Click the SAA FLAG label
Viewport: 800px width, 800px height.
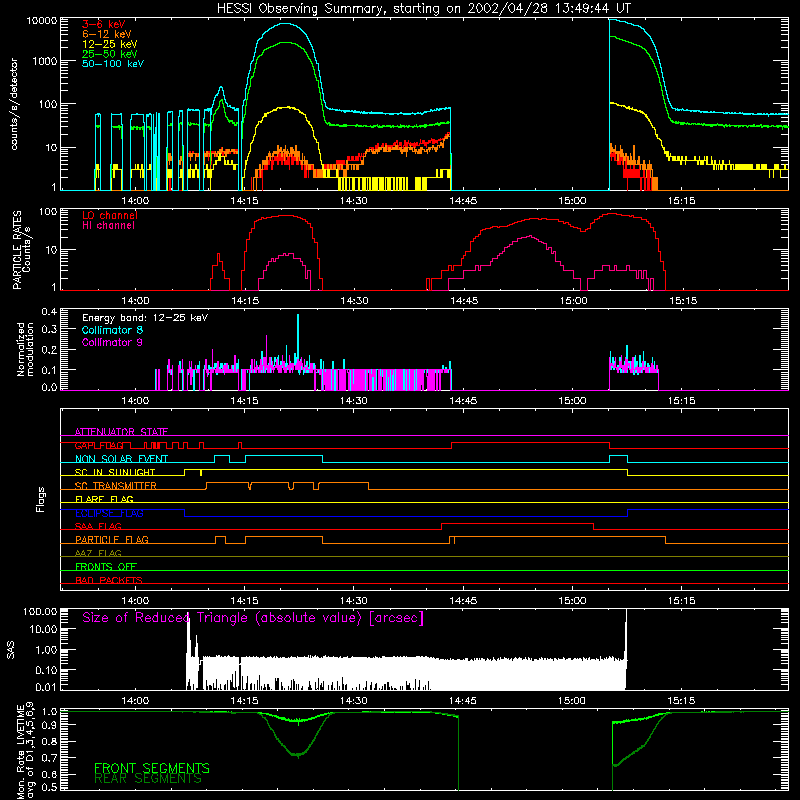coord(98,526)
